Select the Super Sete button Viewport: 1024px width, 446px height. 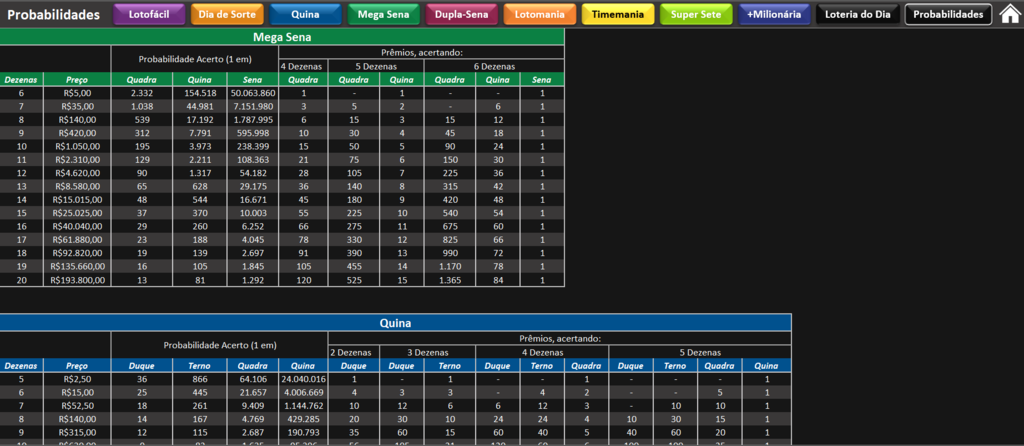point(696,14)
